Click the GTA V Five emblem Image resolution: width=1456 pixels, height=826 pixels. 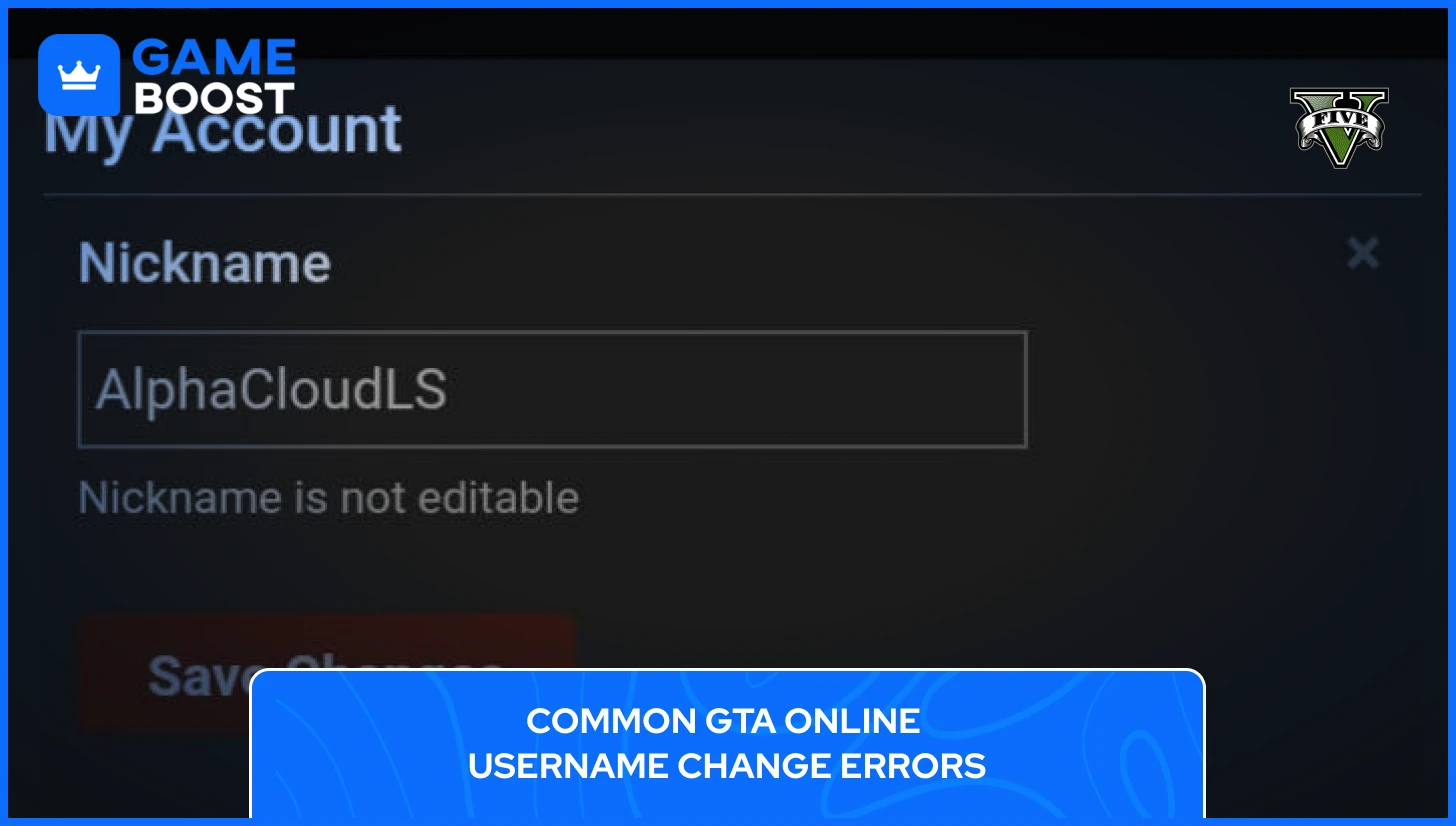1339,128
